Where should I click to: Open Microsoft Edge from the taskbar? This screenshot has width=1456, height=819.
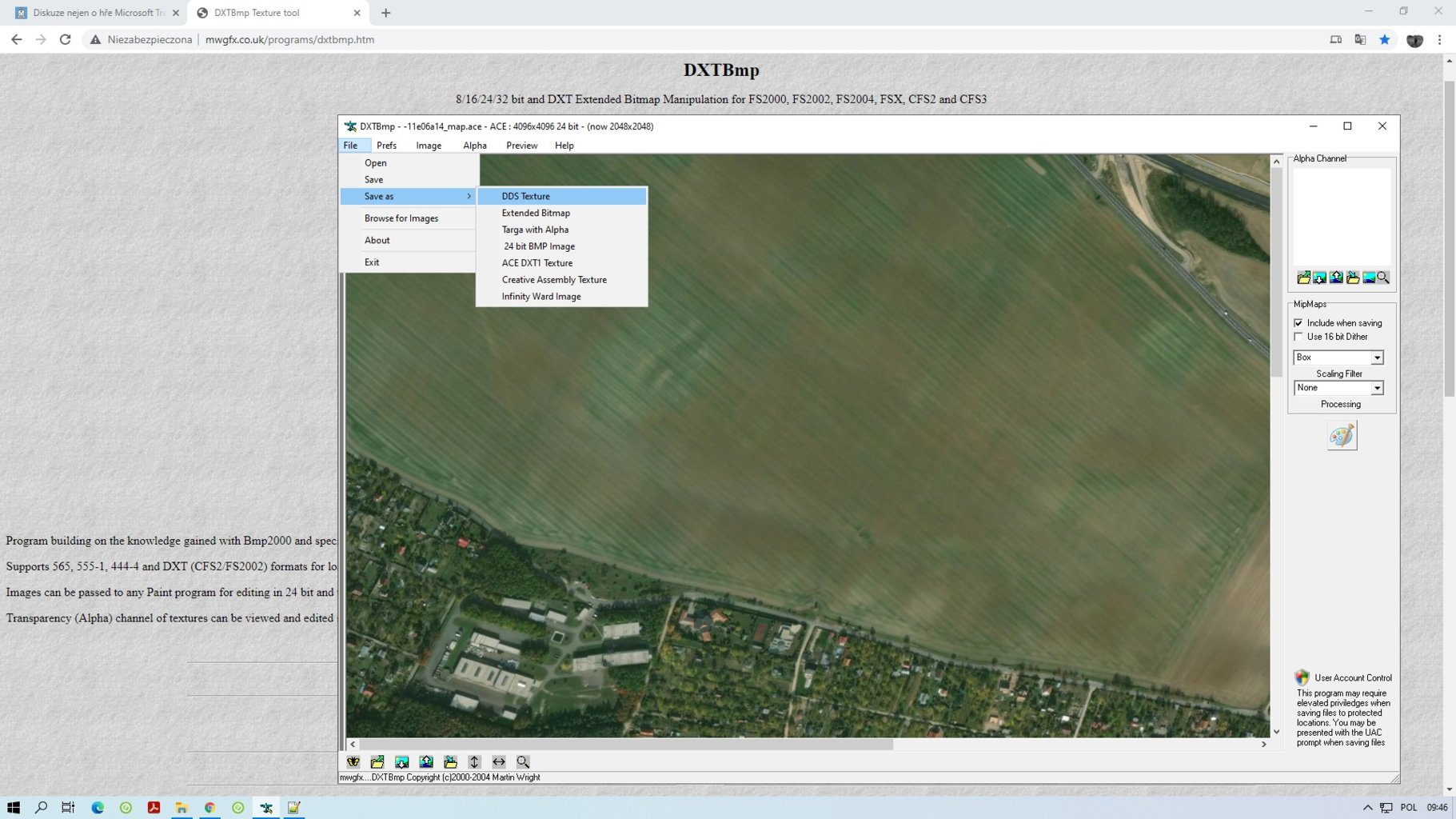coord(98,808)
